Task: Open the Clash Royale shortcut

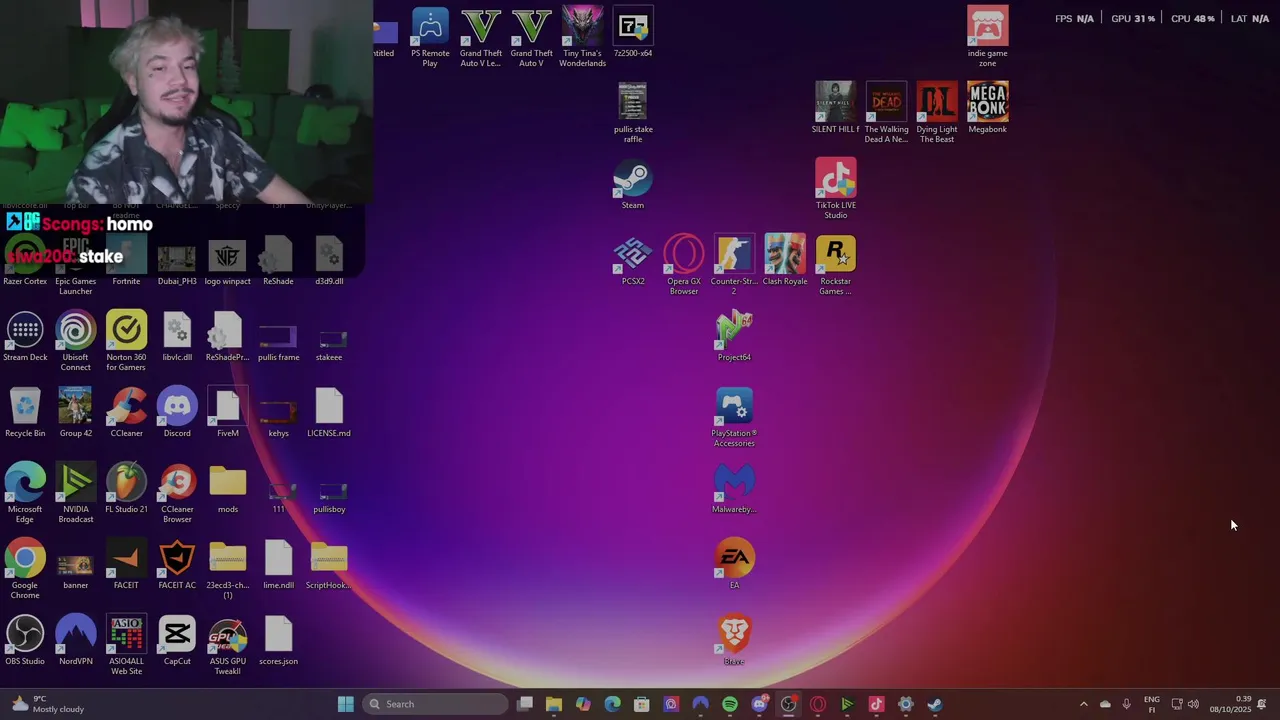Action: pos(785,261)
